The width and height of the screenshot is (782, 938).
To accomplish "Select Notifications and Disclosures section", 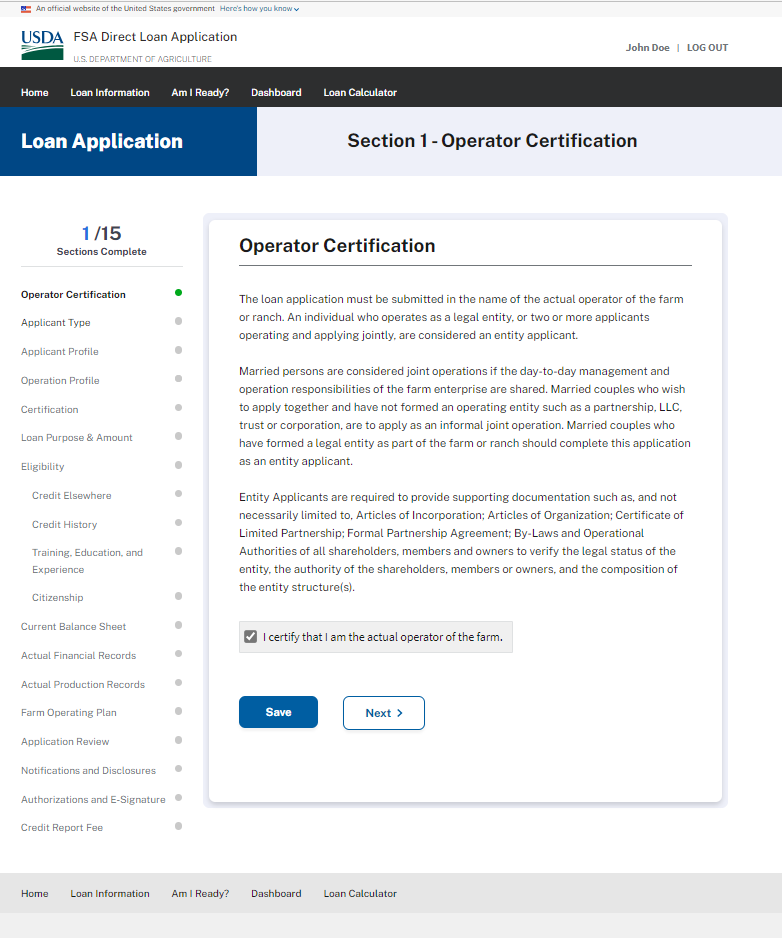I will point(89,770).
